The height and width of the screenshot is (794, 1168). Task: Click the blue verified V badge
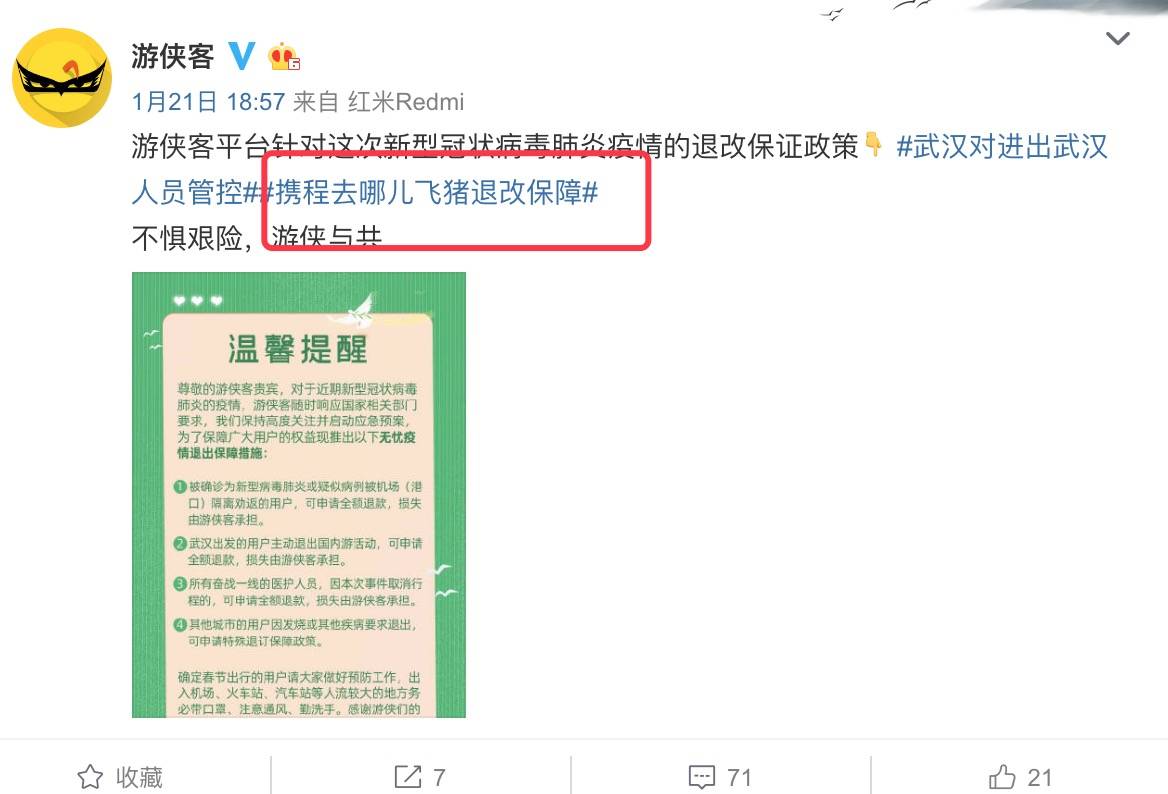pos(241,56)
